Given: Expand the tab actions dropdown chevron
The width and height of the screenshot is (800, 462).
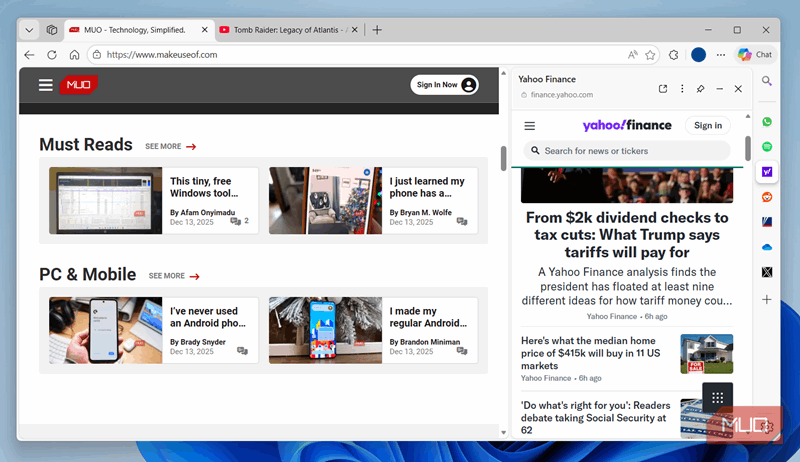Looking at the screenshot, I should [29, 30].
